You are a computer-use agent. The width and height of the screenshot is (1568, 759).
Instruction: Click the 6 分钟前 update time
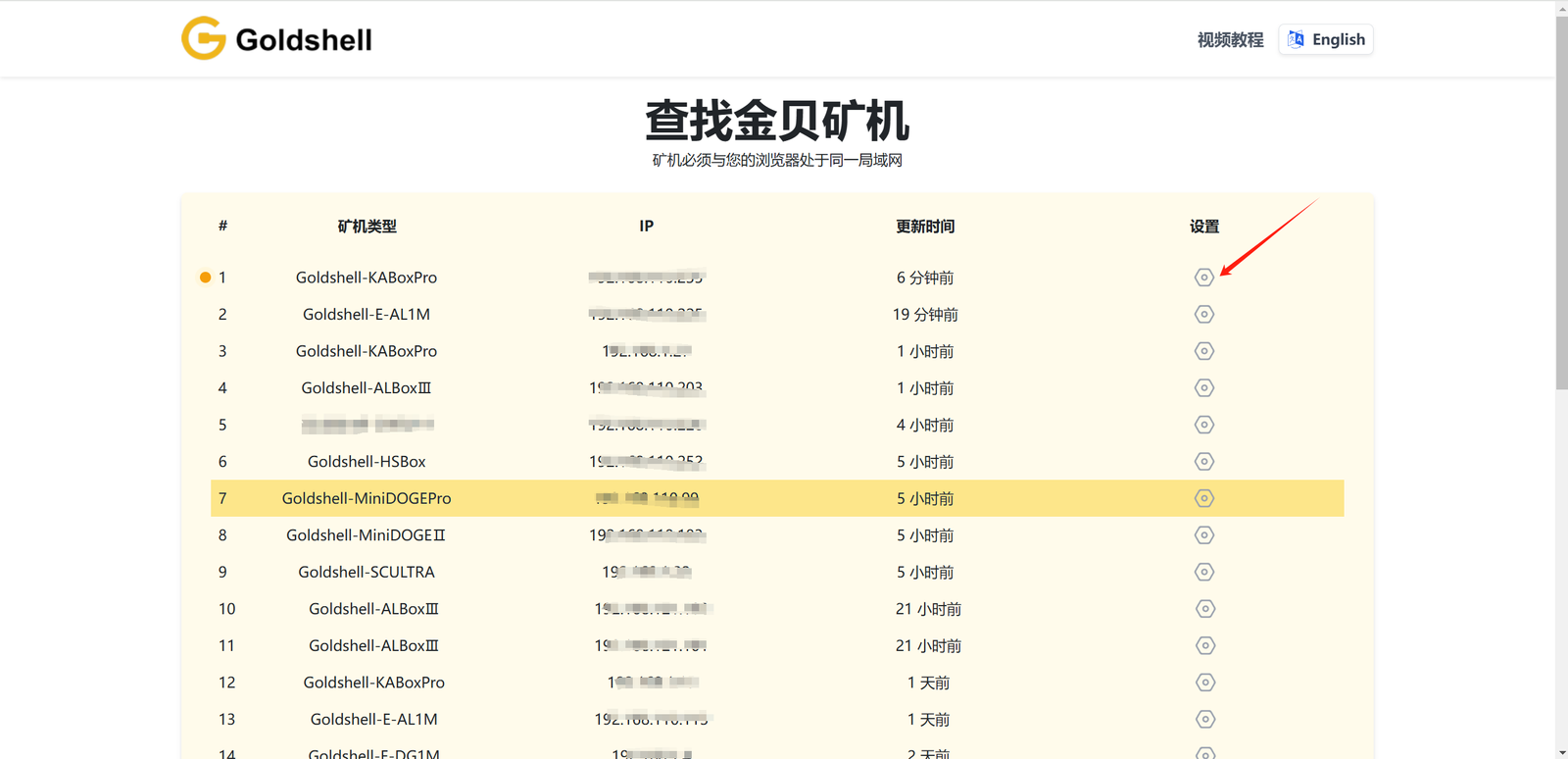(x=925, y=278)
